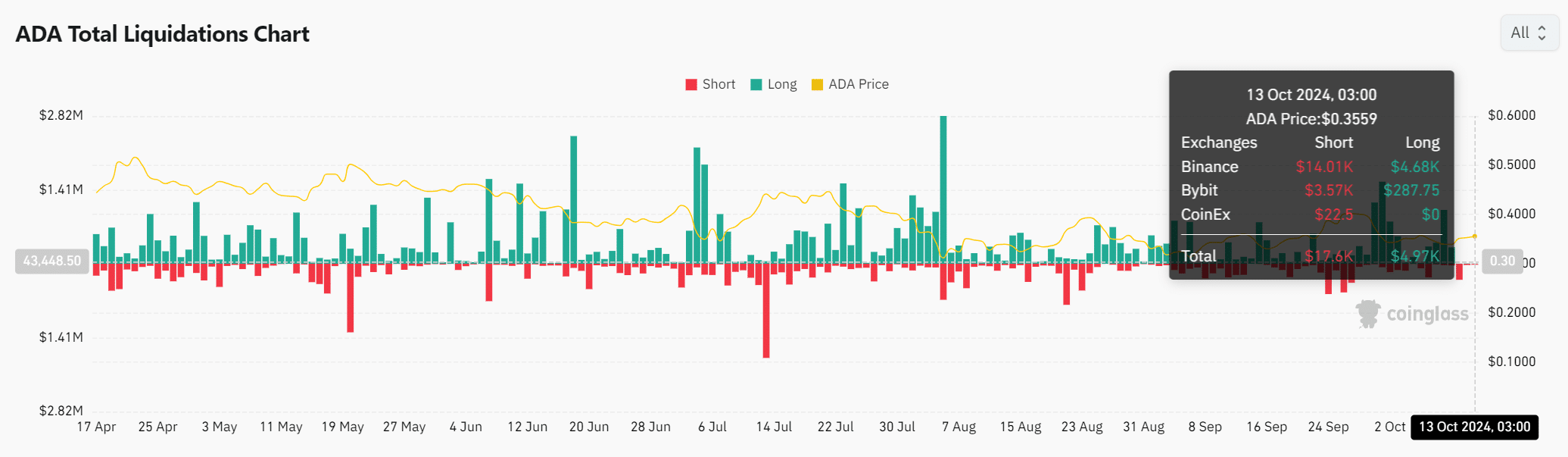Click the up-down chevron beside All
Viewport: 1568px width, 457px height.
click(1542, 33)
